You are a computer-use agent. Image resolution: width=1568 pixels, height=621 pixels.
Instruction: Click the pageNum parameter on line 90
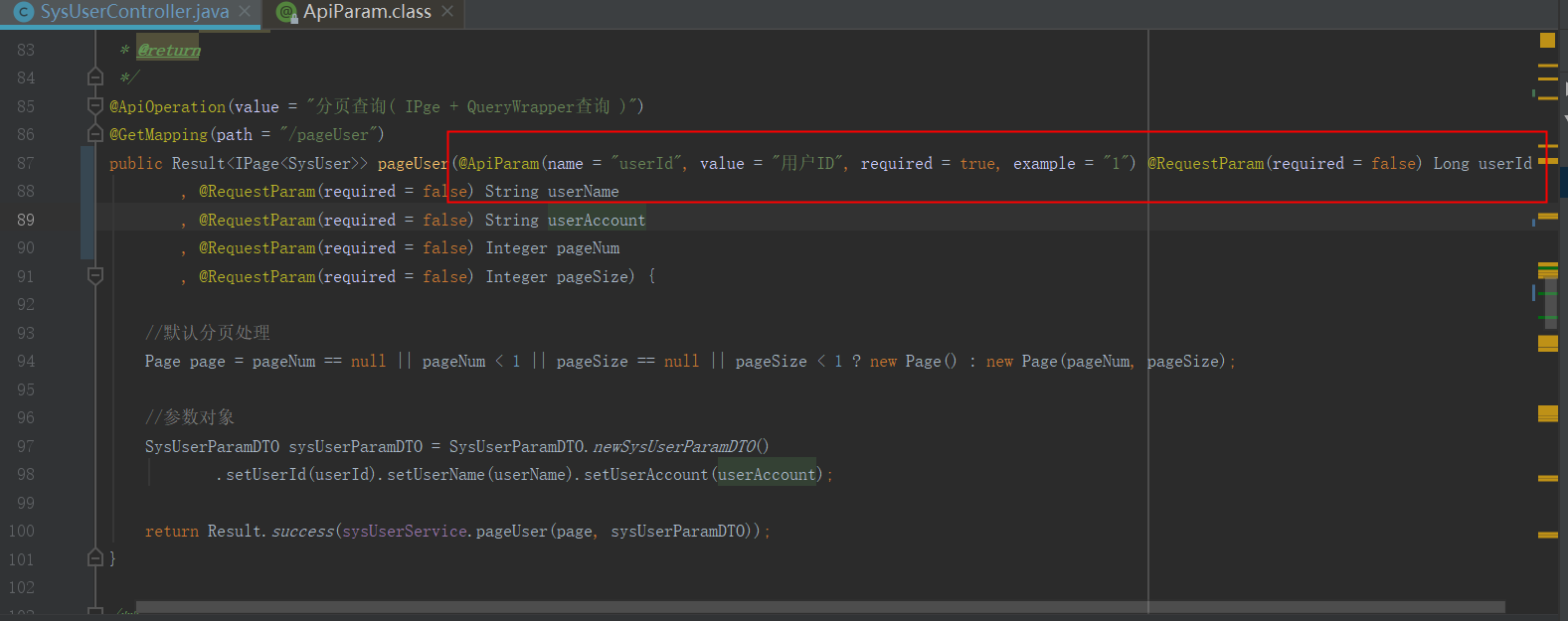588,247
